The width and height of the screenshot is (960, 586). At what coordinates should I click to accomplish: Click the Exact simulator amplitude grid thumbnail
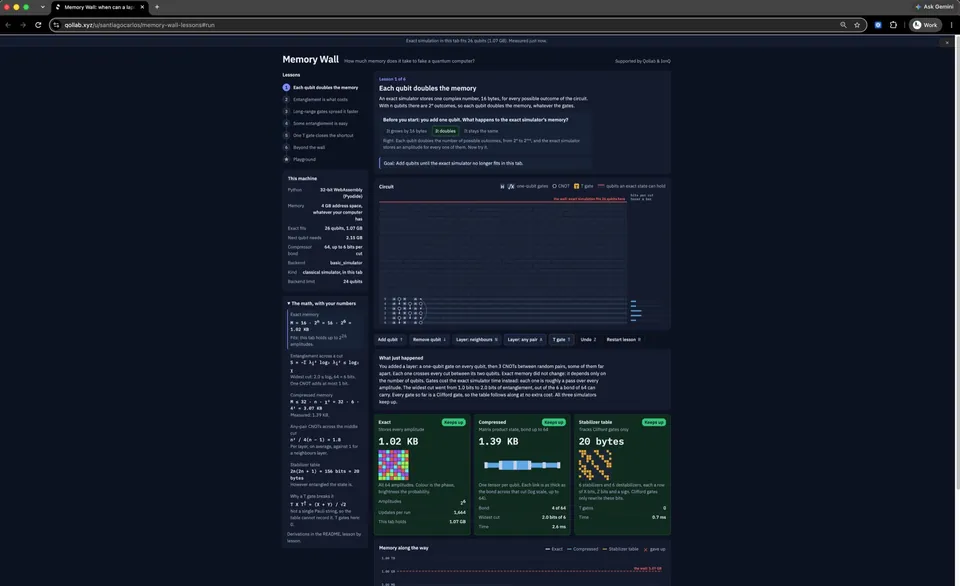click(x=393, y=465)
